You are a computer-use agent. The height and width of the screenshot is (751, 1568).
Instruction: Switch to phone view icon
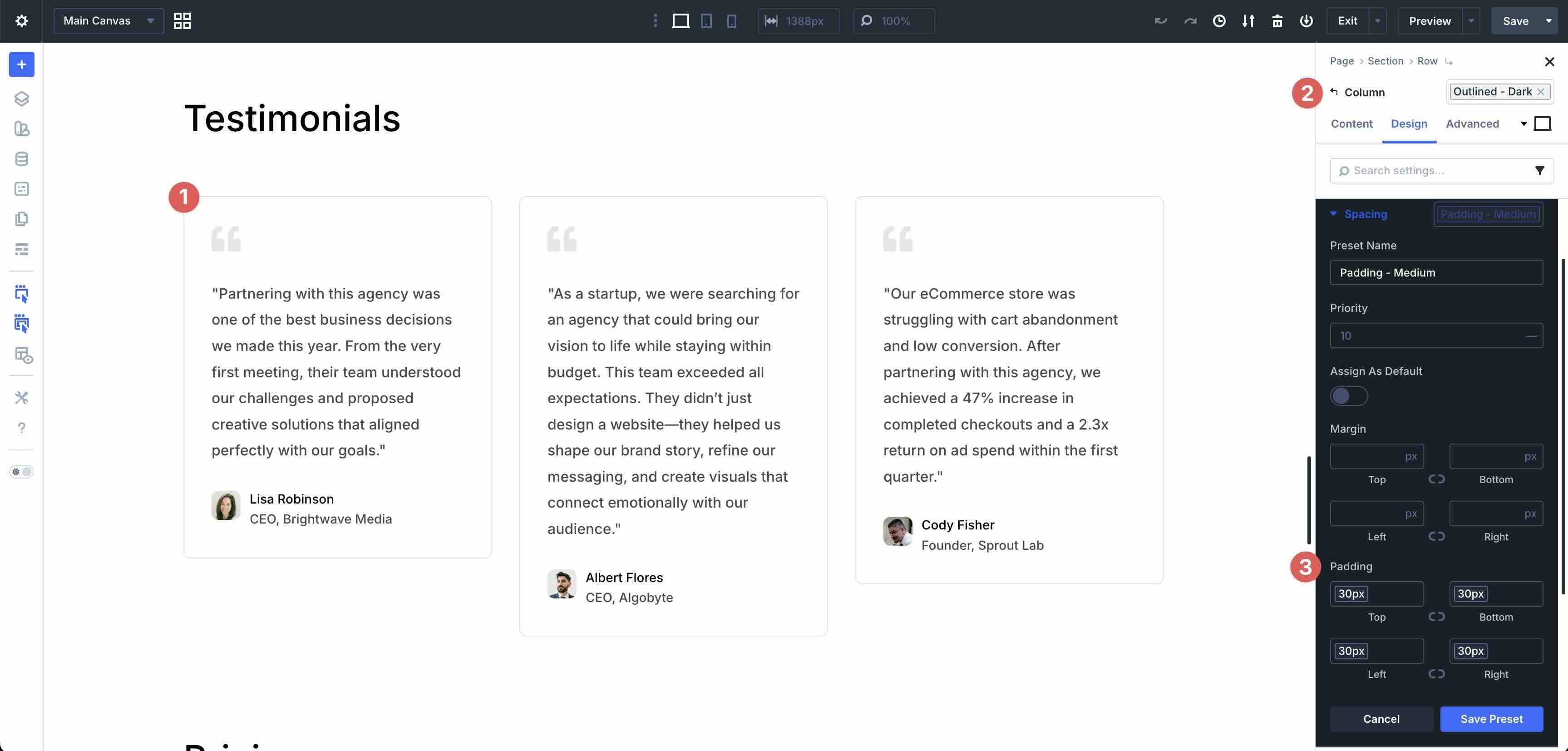point(732,21)
